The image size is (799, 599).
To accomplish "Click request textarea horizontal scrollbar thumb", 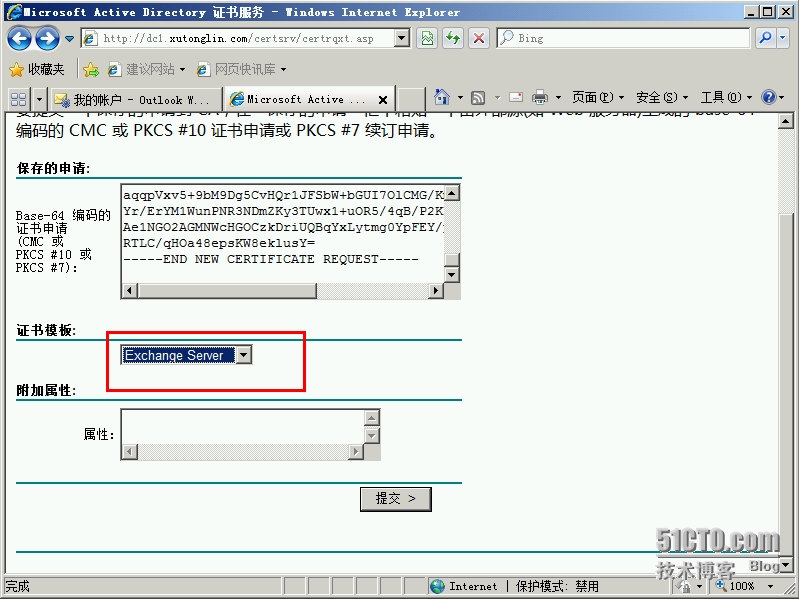I will [227, 290].
